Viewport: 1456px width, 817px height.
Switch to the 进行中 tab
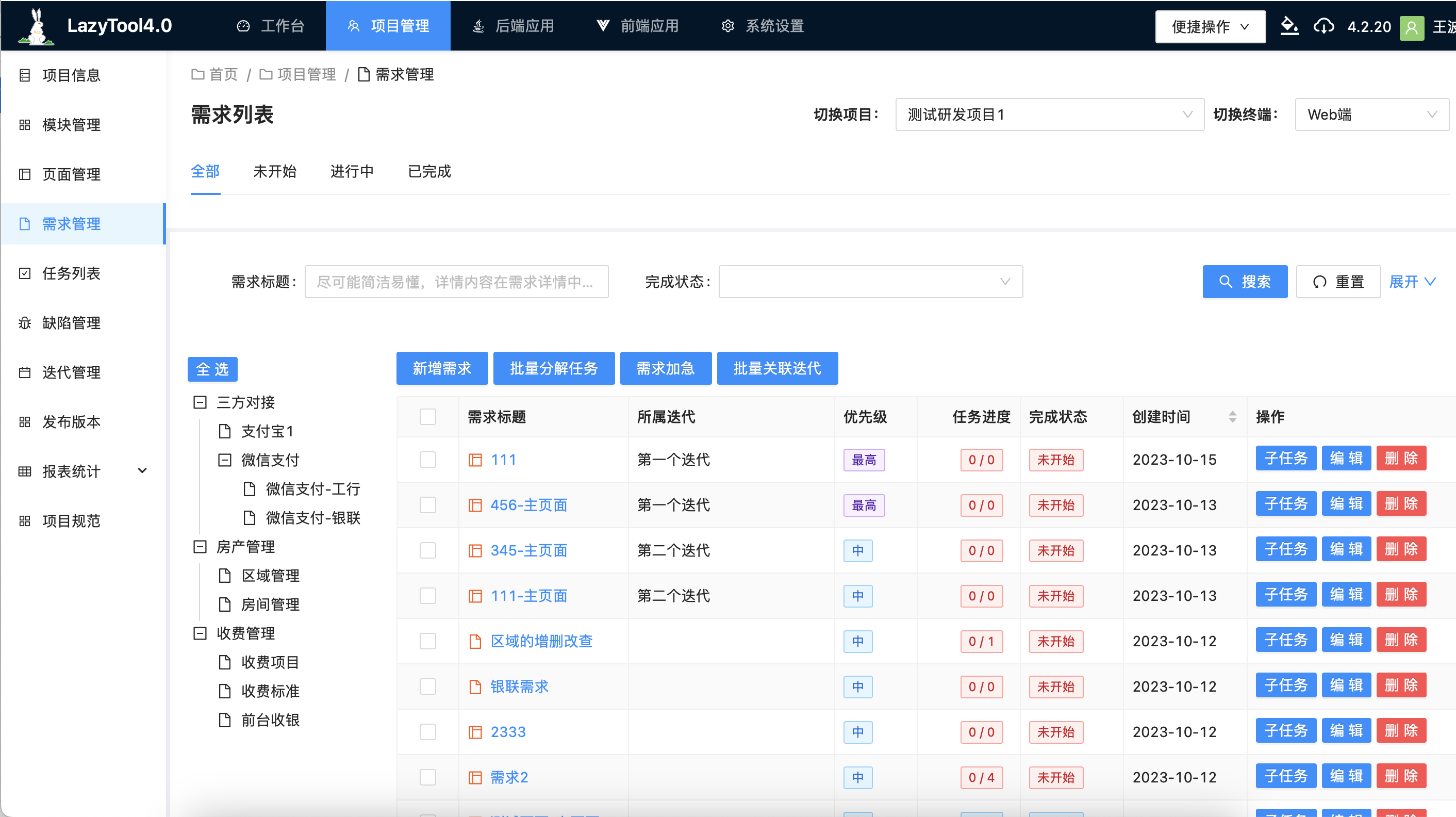click(352, 171)
